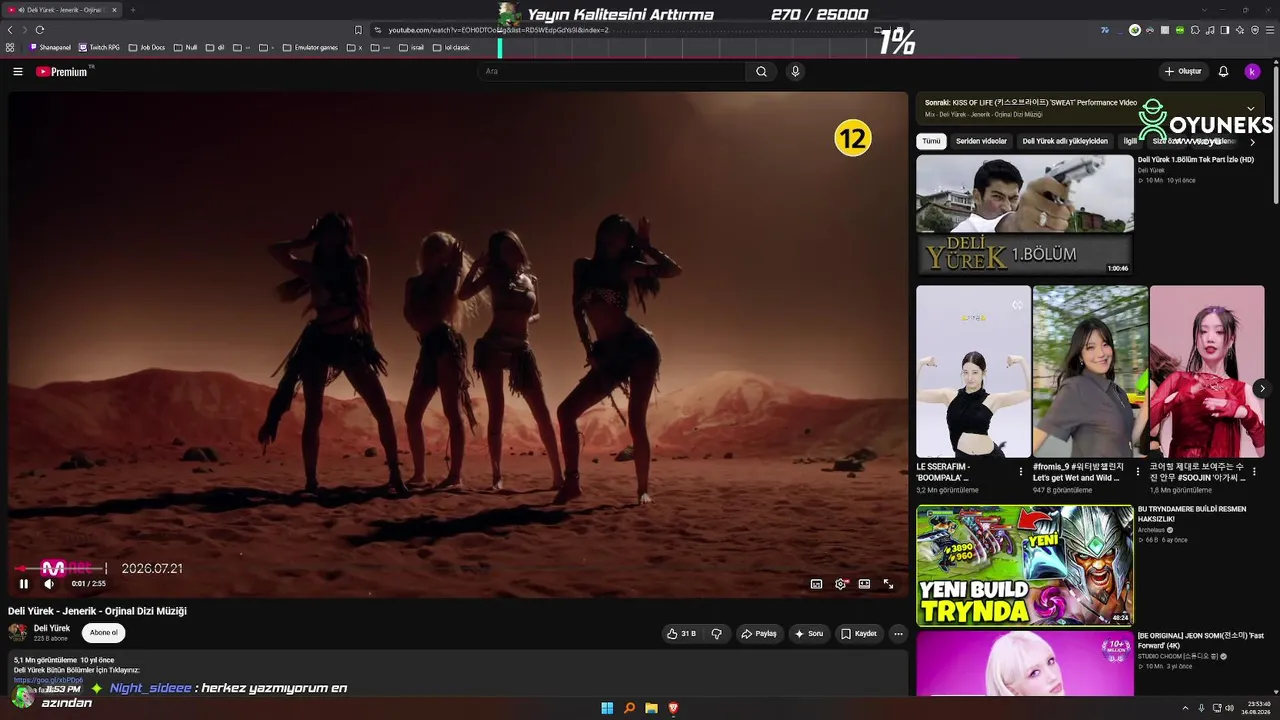Click the goo.gl description link
Image resolution: width=1280 pixels, height=720 pixels.
(48, 680)
